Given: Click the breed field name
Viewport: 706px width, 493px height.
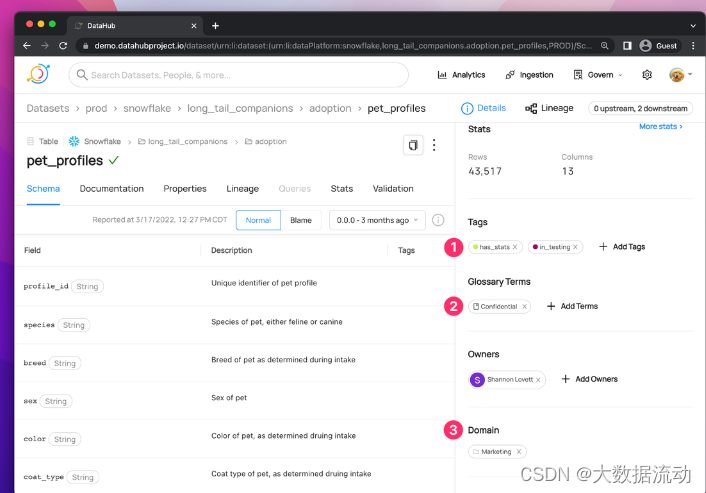Looking at the screenshot, I should pyautogui.click(x=35, y=363).
